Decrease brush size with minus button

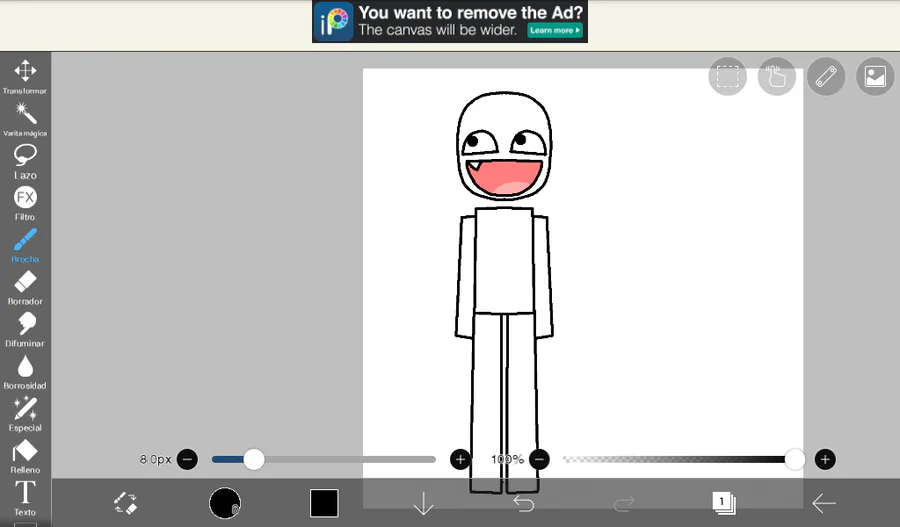187,459
